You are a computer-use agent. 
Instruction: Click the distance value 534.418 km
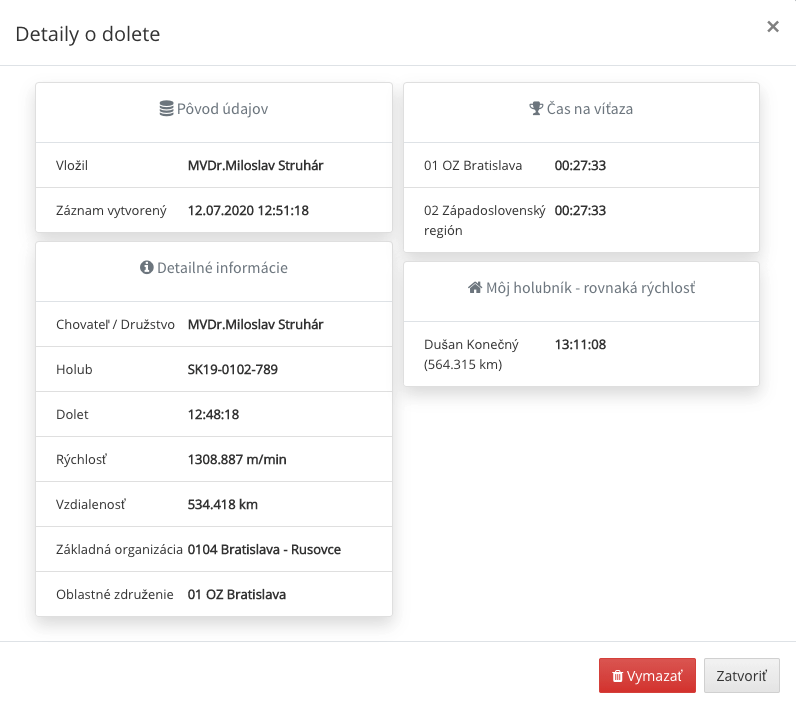tap(222, 505)
